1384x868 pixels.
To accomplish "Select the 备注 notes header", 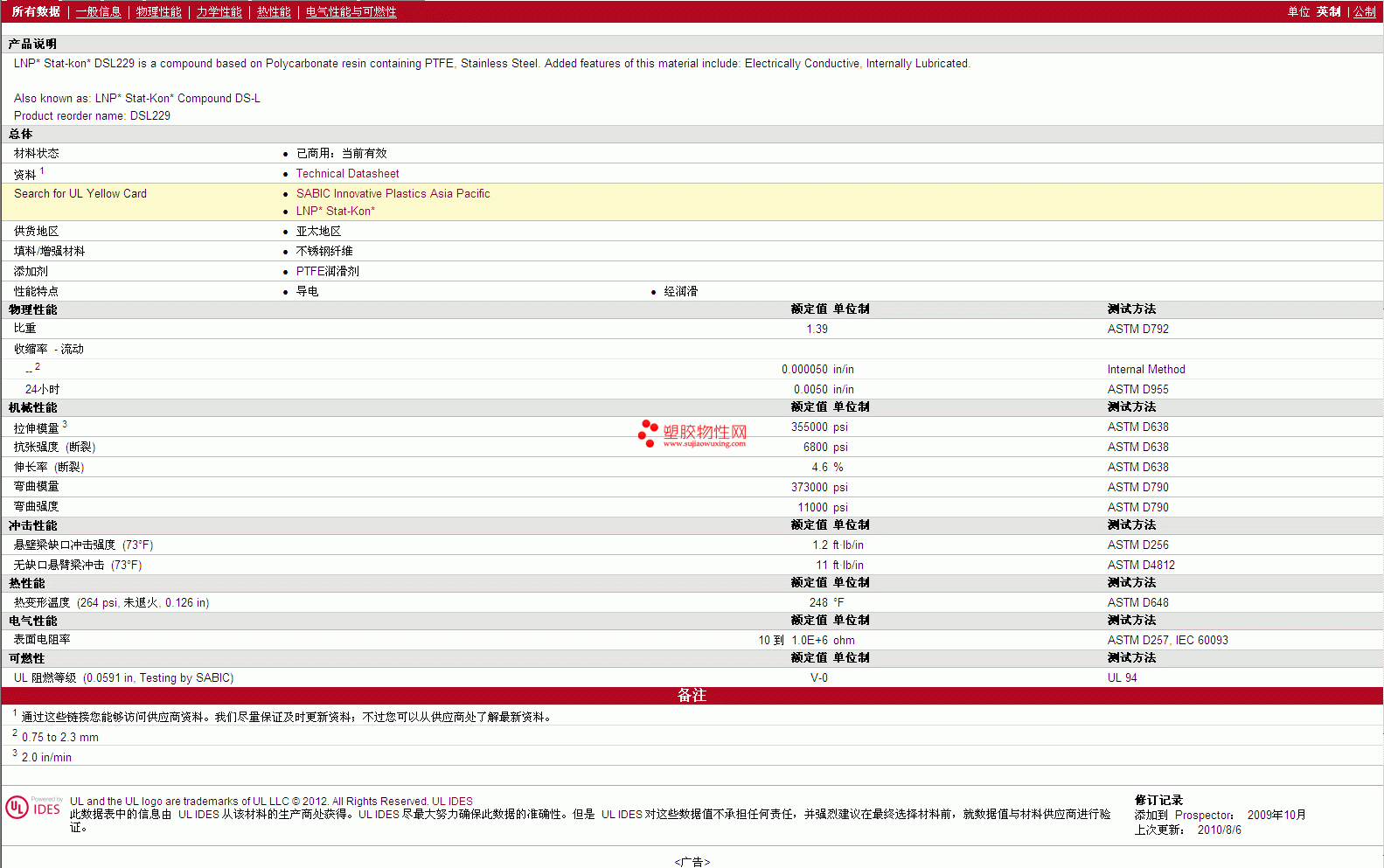I will click(692, 696).
